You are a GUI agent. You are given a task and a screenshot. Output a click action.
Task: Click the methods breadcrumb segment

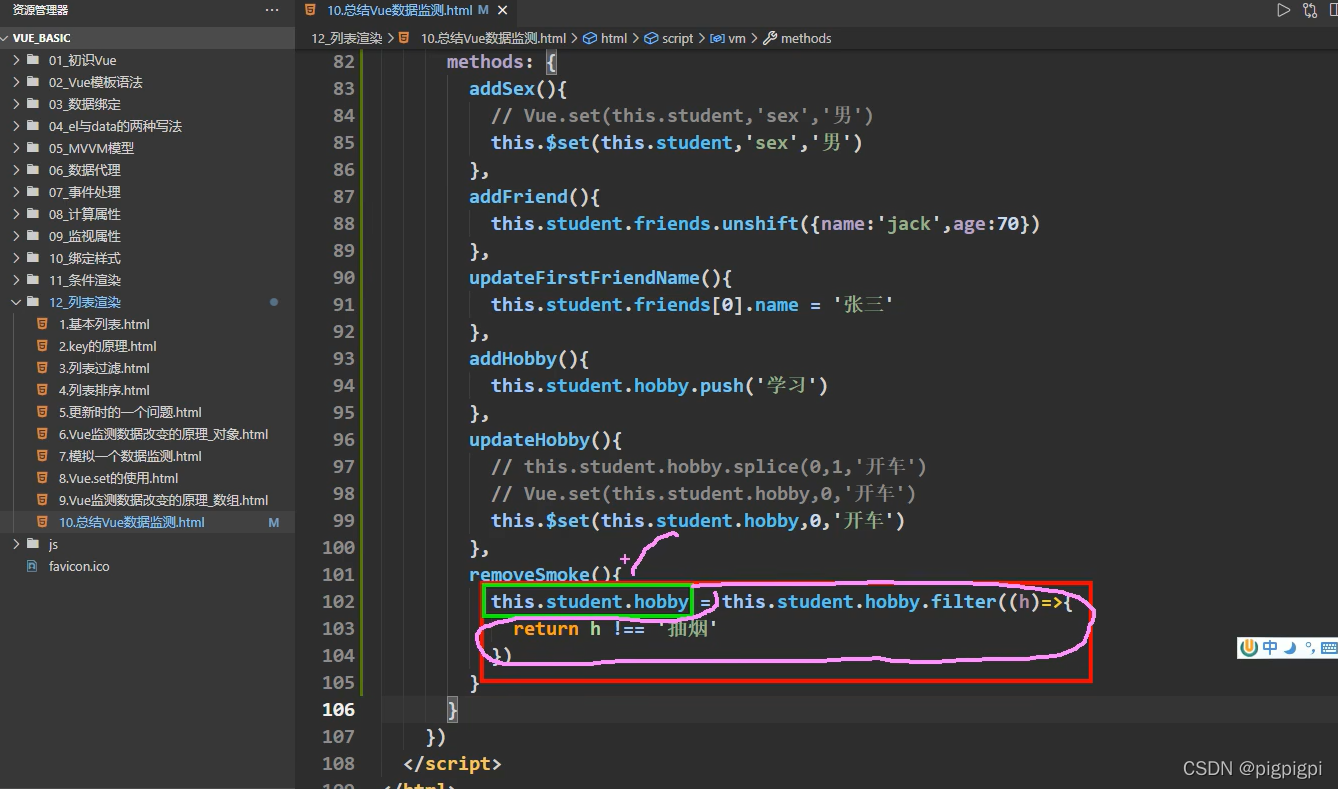point(806,38)
